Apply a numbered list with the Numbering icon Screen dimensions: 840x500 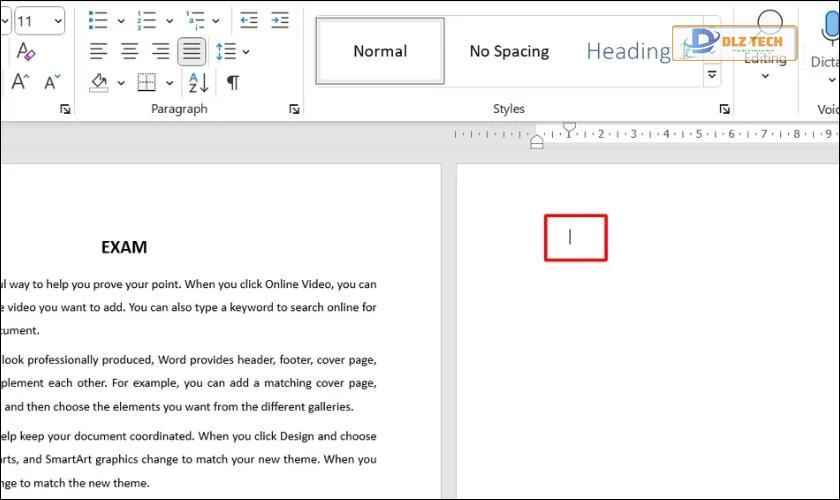click(x=146, y=20)
